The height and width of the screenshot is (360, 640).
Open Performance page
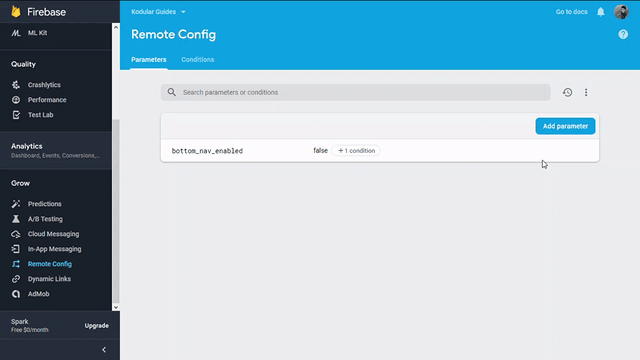pyautogui.click(x=47, y=100)
